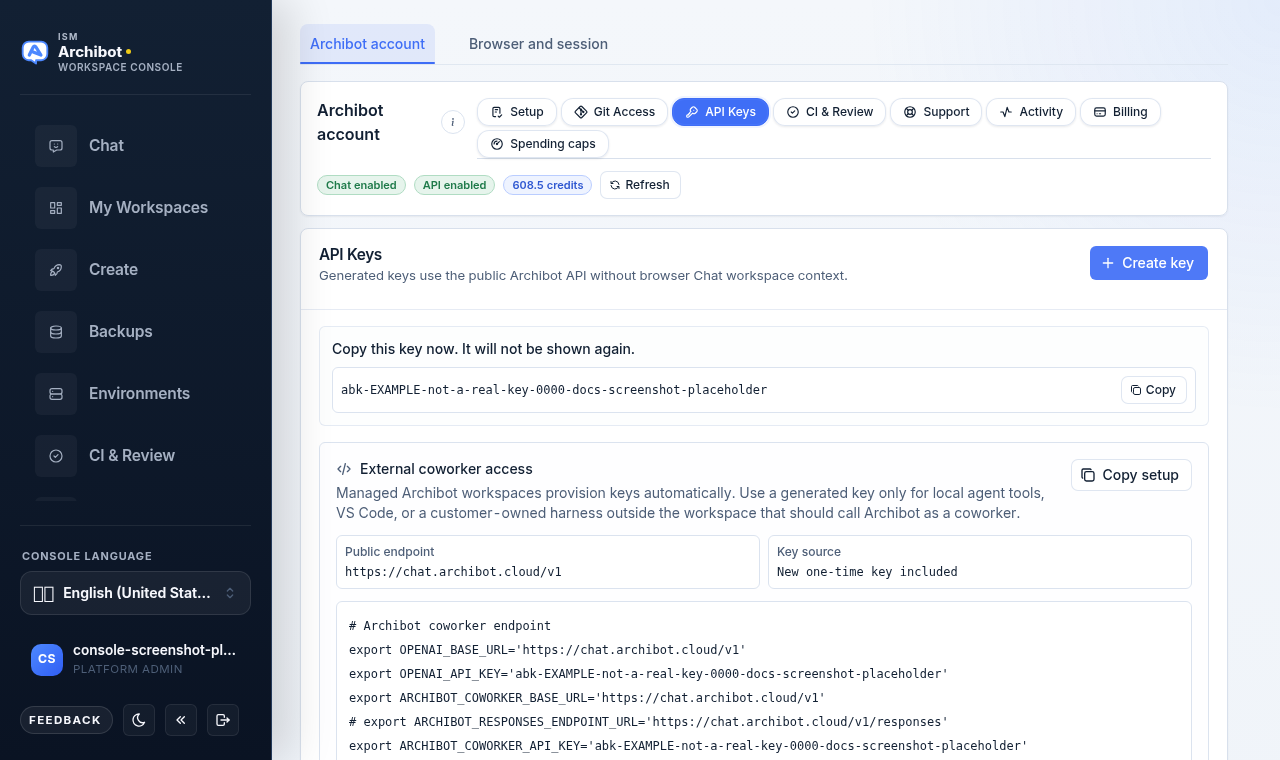
Task: Open the Spending caps section
Action: (x=543, y=144)
